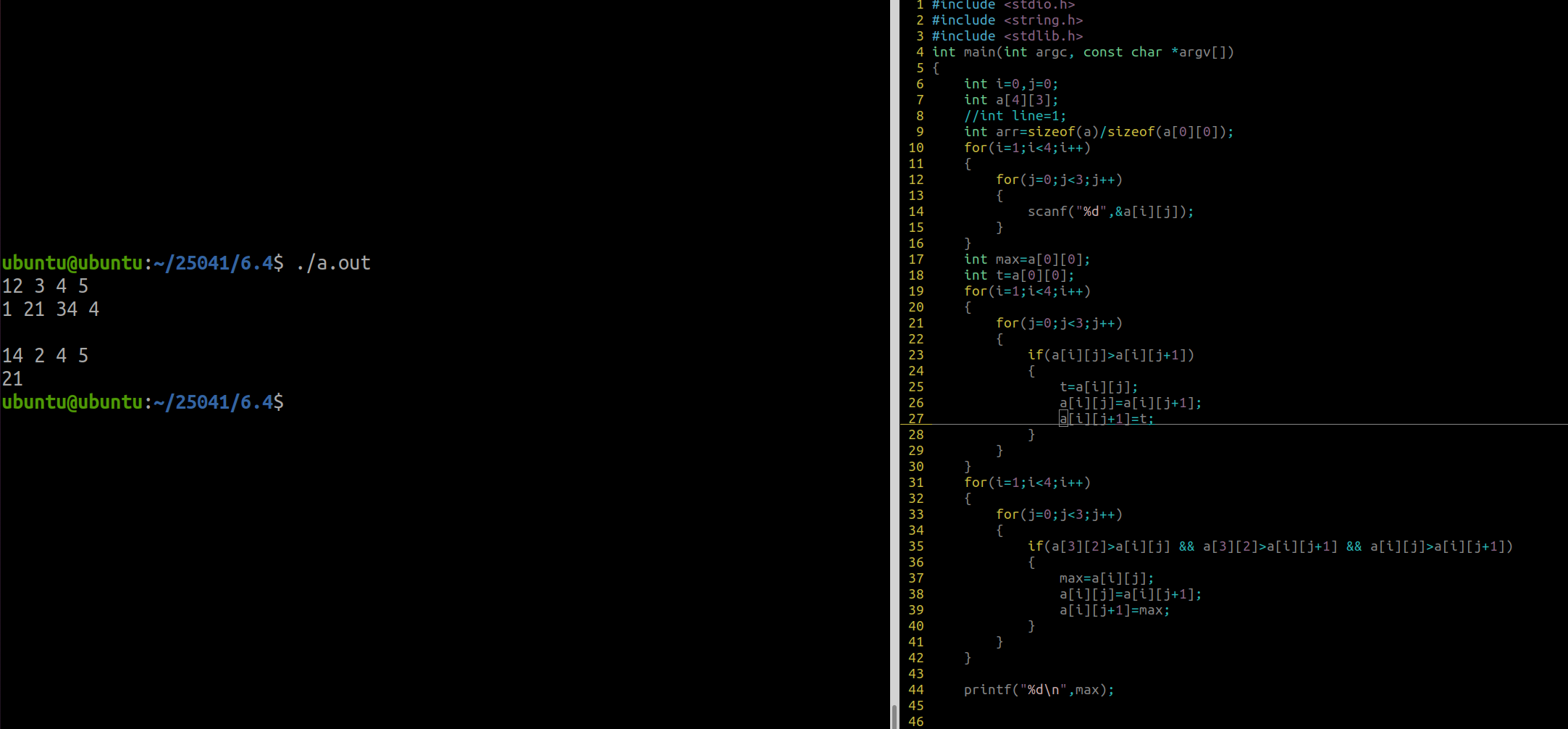Click terminal input line '14 2 4 5'
The height and width of the screenshot is (729, 1568).
pyautogui.click(x=45, y=356)
